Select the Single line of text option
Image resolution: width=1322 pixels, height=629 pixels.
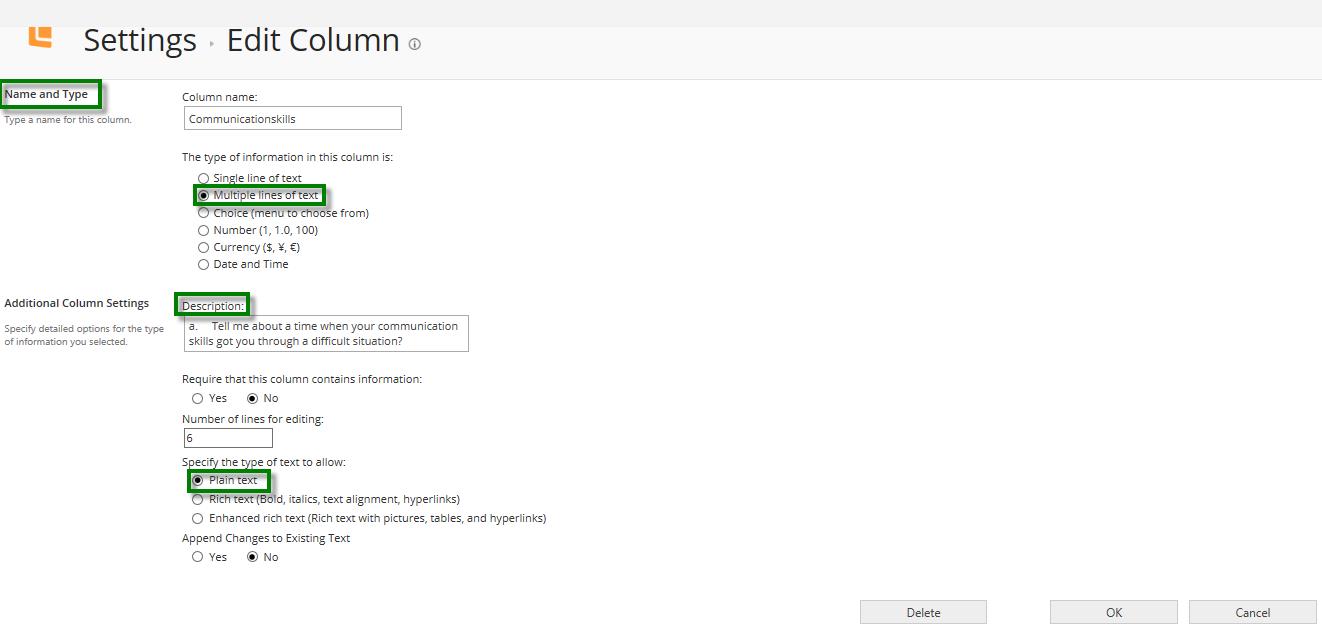click(204, 178)
